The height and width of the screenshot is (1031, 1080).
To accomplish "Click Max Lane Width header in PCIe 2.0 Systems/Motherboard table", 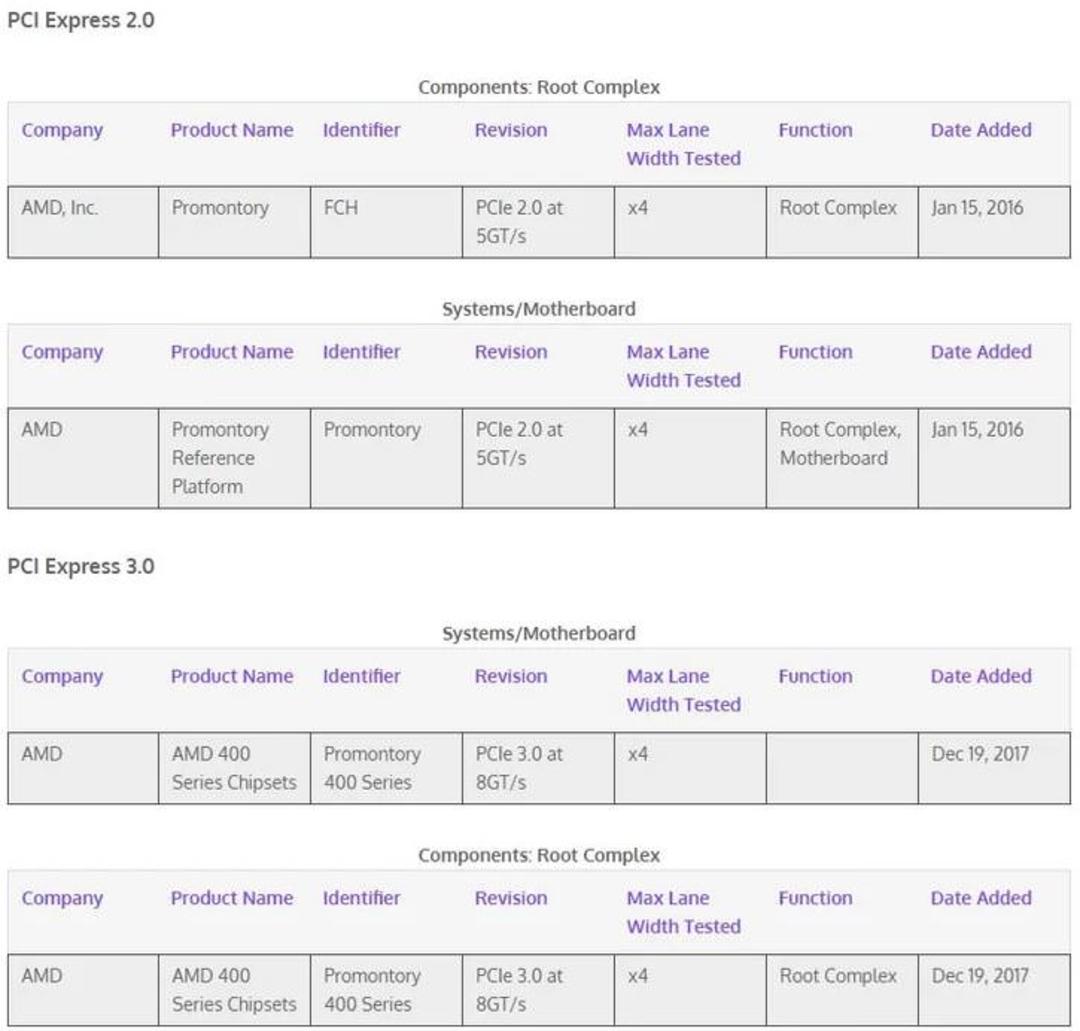I will [684, 366].
